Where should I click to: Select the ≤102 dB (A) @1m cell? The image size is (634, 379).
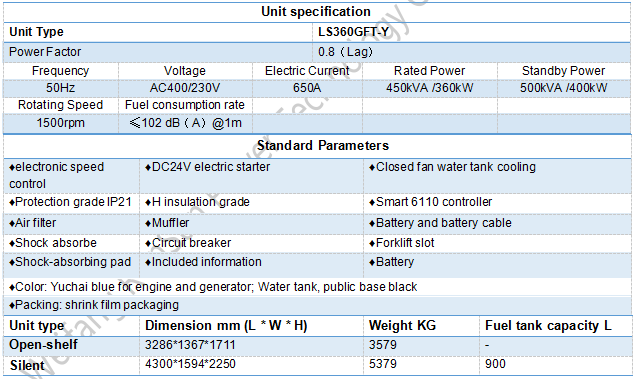[185, 123]
